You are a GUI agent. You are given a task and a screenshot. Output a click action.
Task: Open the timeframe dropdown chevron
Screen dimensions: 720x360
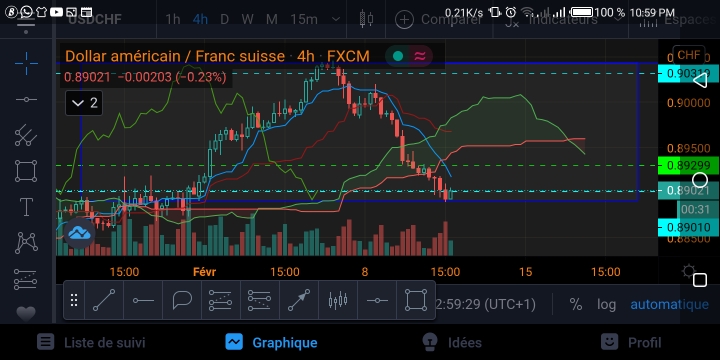coord(336,19)
